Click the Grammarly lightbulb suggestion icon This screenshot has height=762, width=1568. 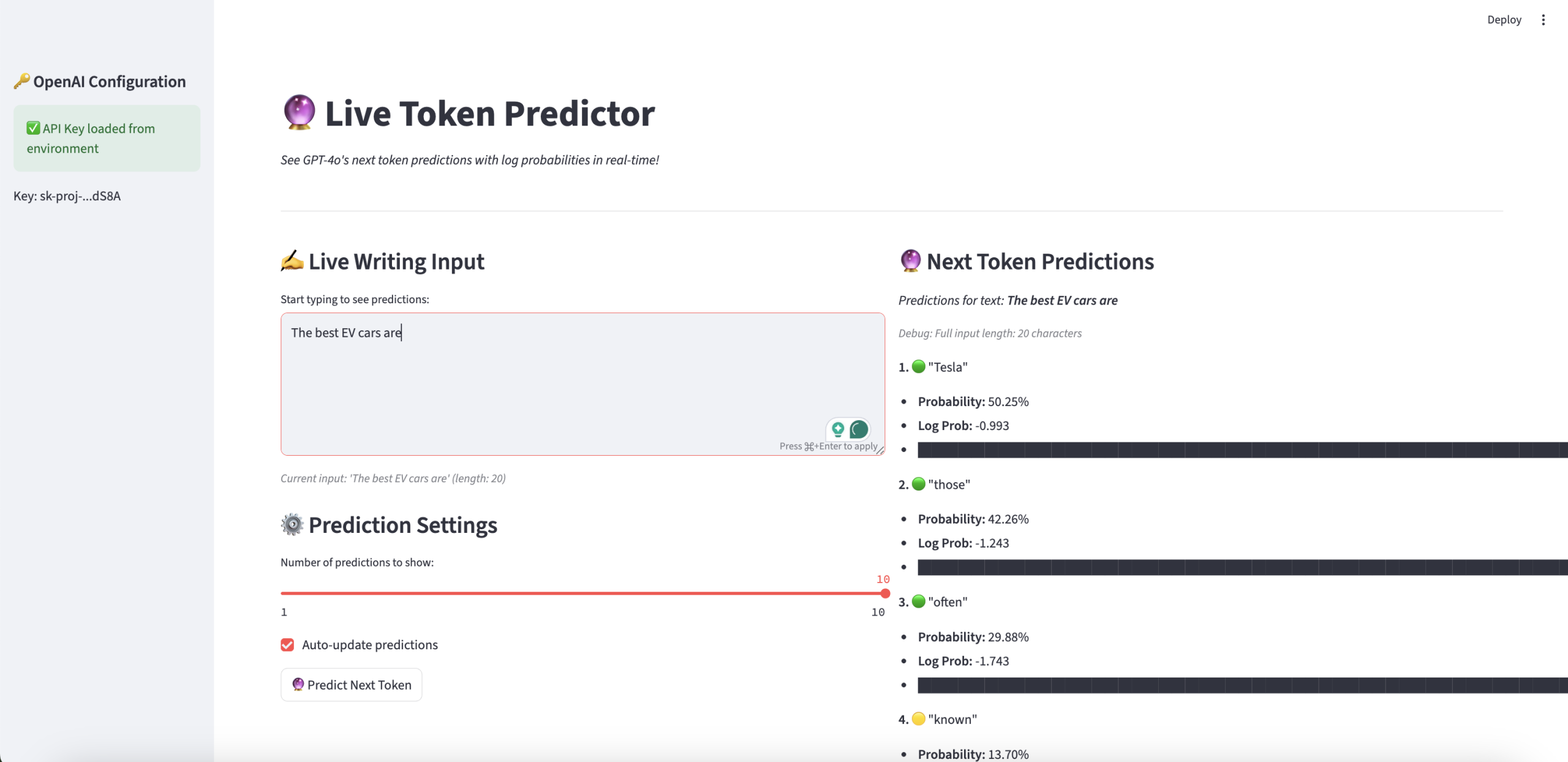(x=838, y=429)
